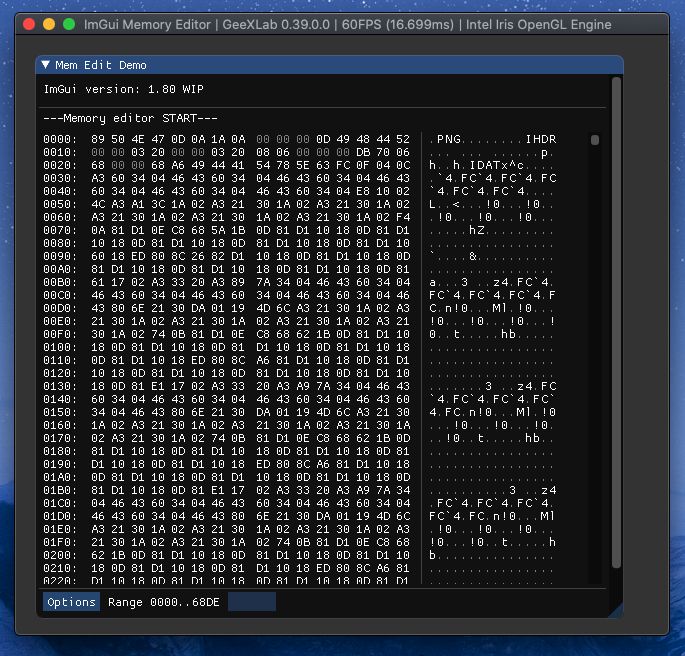Click the address label 00C0:
The width and height of the screenshot is (685, 656).
pyautogui.click(x=60, y=295)
